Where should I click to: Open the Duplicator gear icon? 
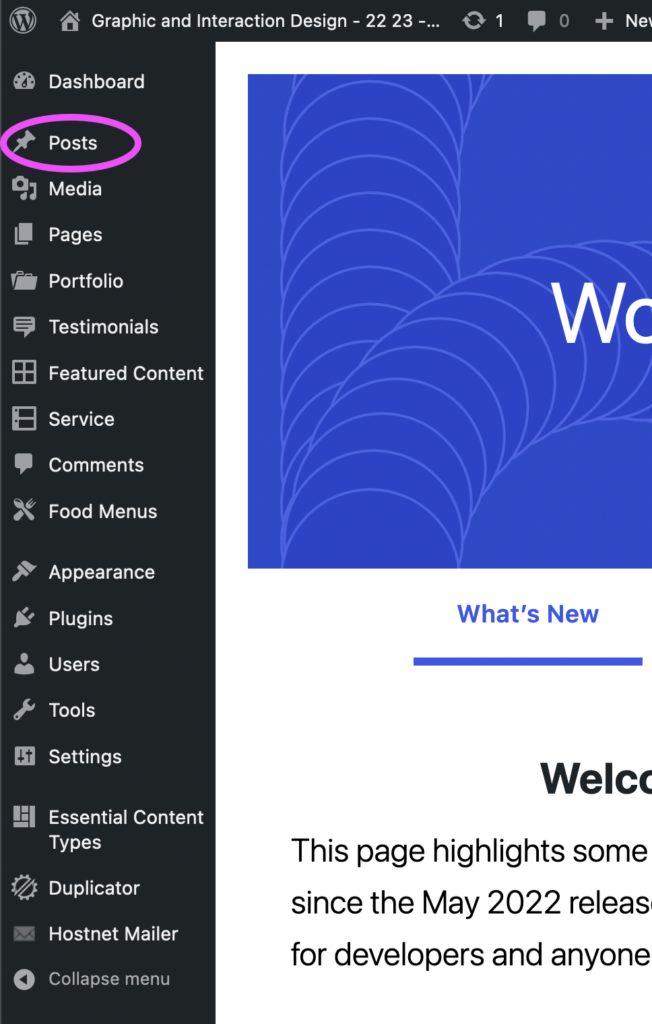point(24,888)
